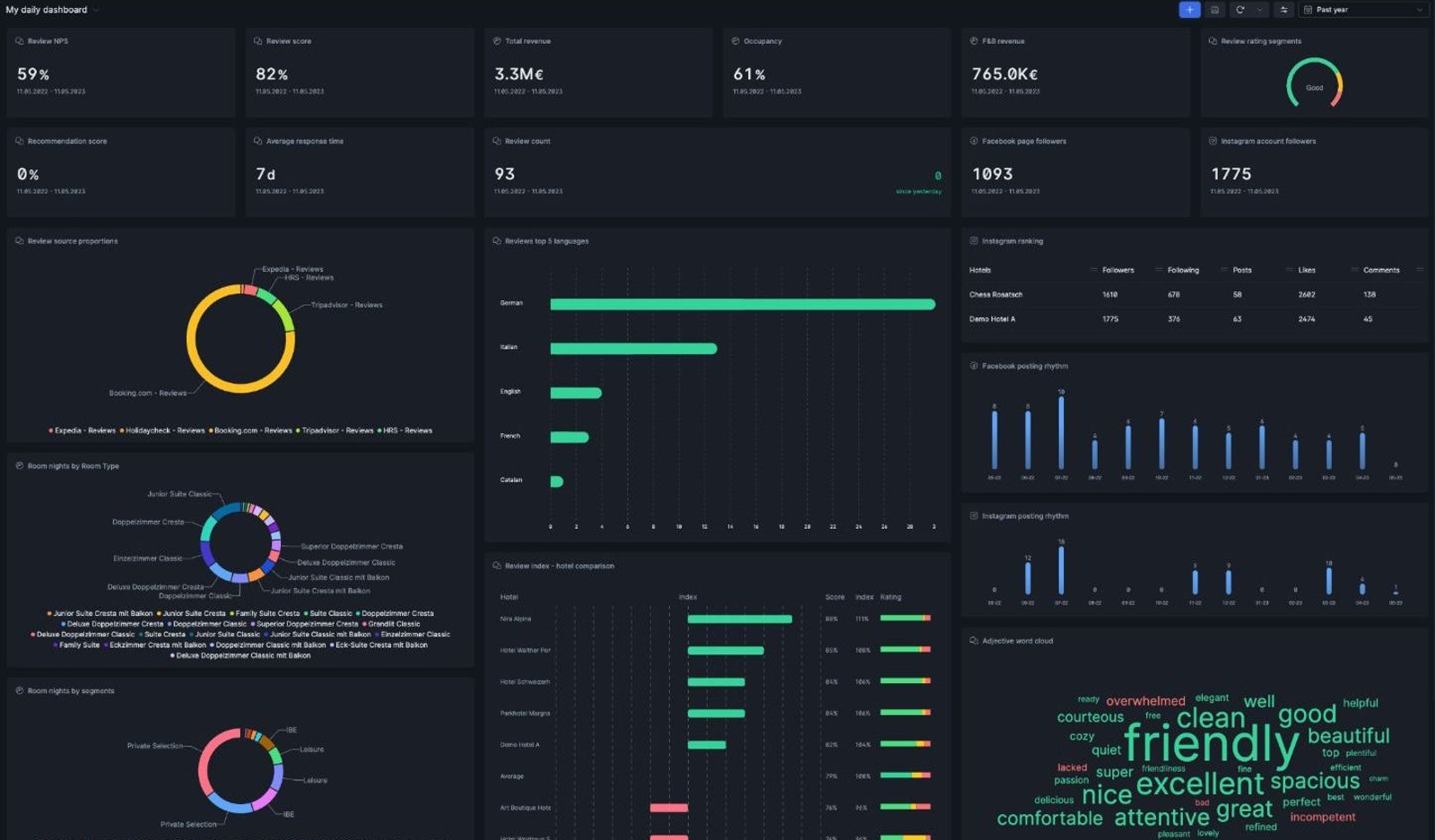The height and width of the screenshot is (840, 1435).
Task: Open the Past year date range dropdown
Action: pos(1363,10)
